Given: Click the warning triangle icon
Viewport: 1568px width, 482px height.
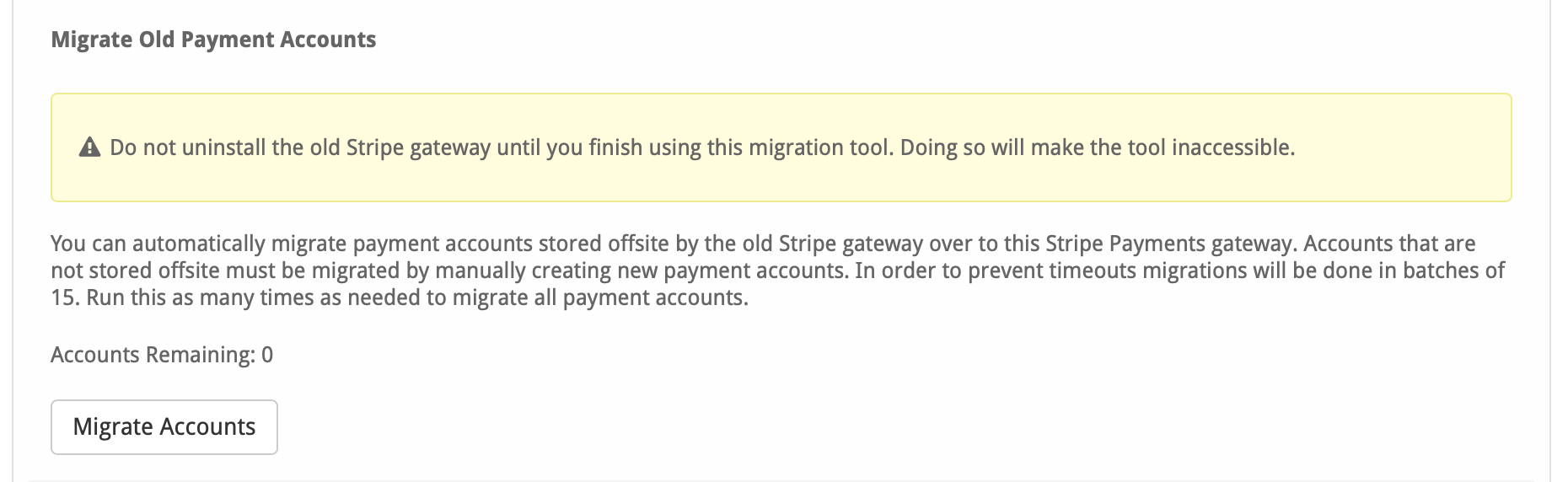Looking at the screenshot, I should point(89,148).
